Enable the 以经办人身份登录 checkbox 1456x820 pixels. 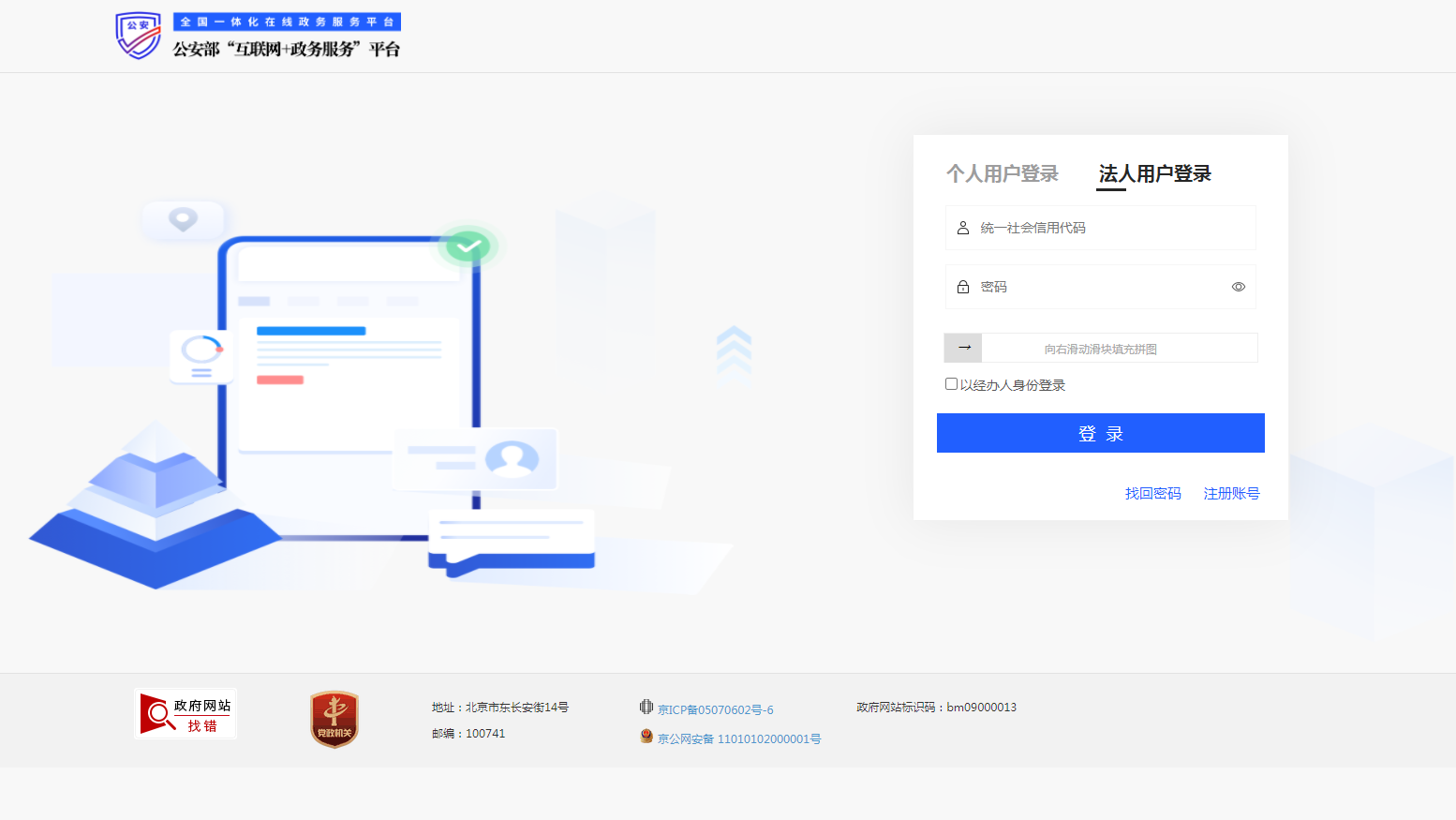[x=952, y=384]
